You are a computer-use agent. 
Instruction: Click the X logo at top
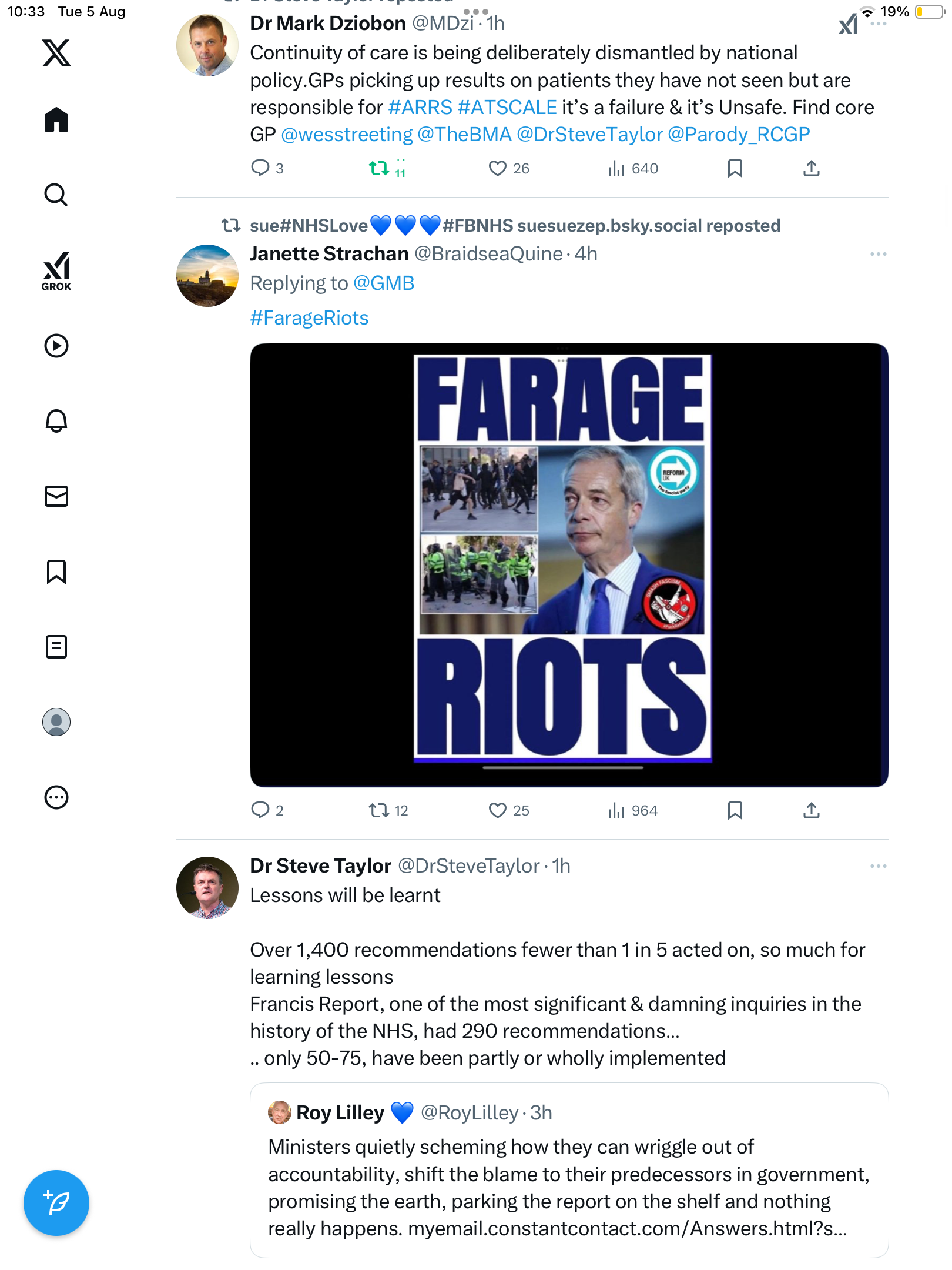pos(56,53)
